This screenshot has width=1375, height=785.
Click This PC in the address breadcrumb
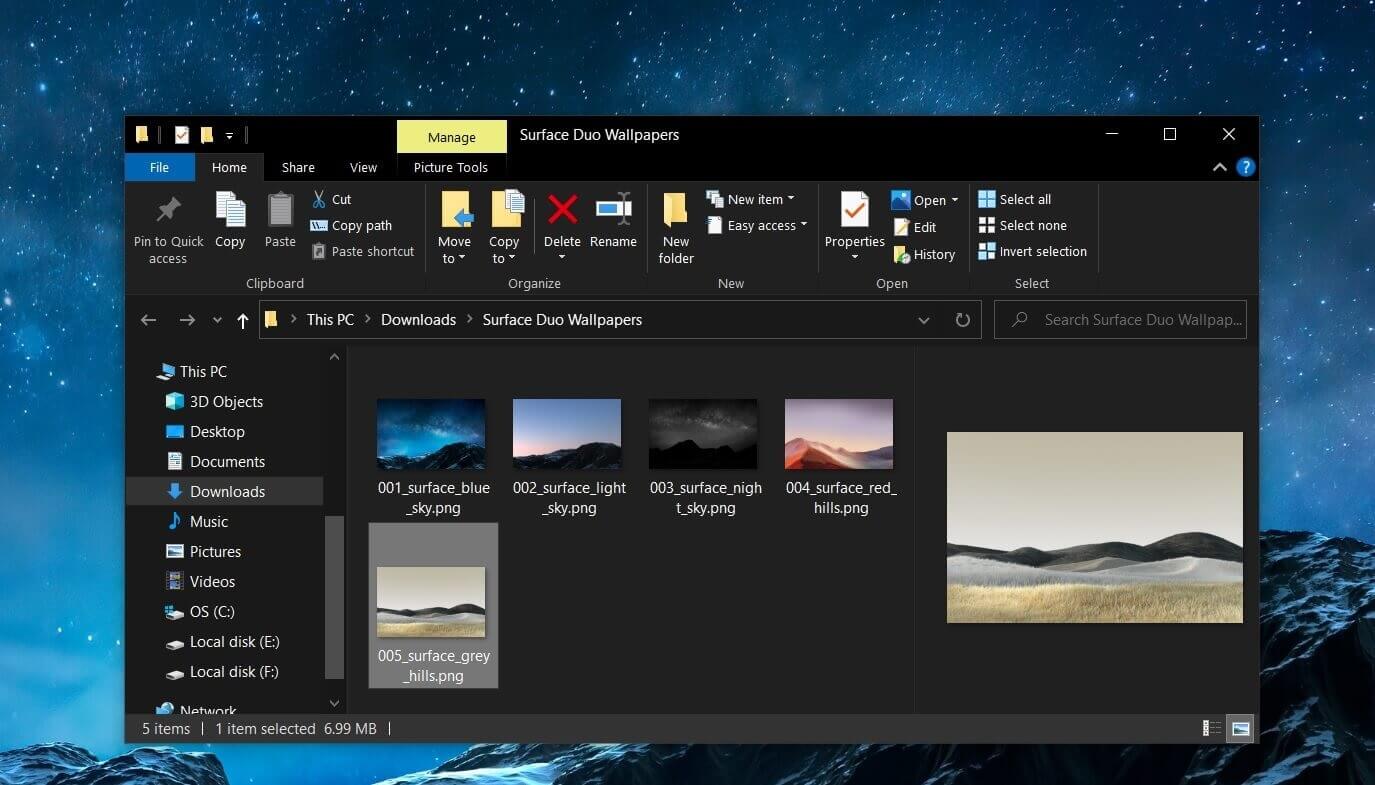pyautogui.click(x=330, y=320)
